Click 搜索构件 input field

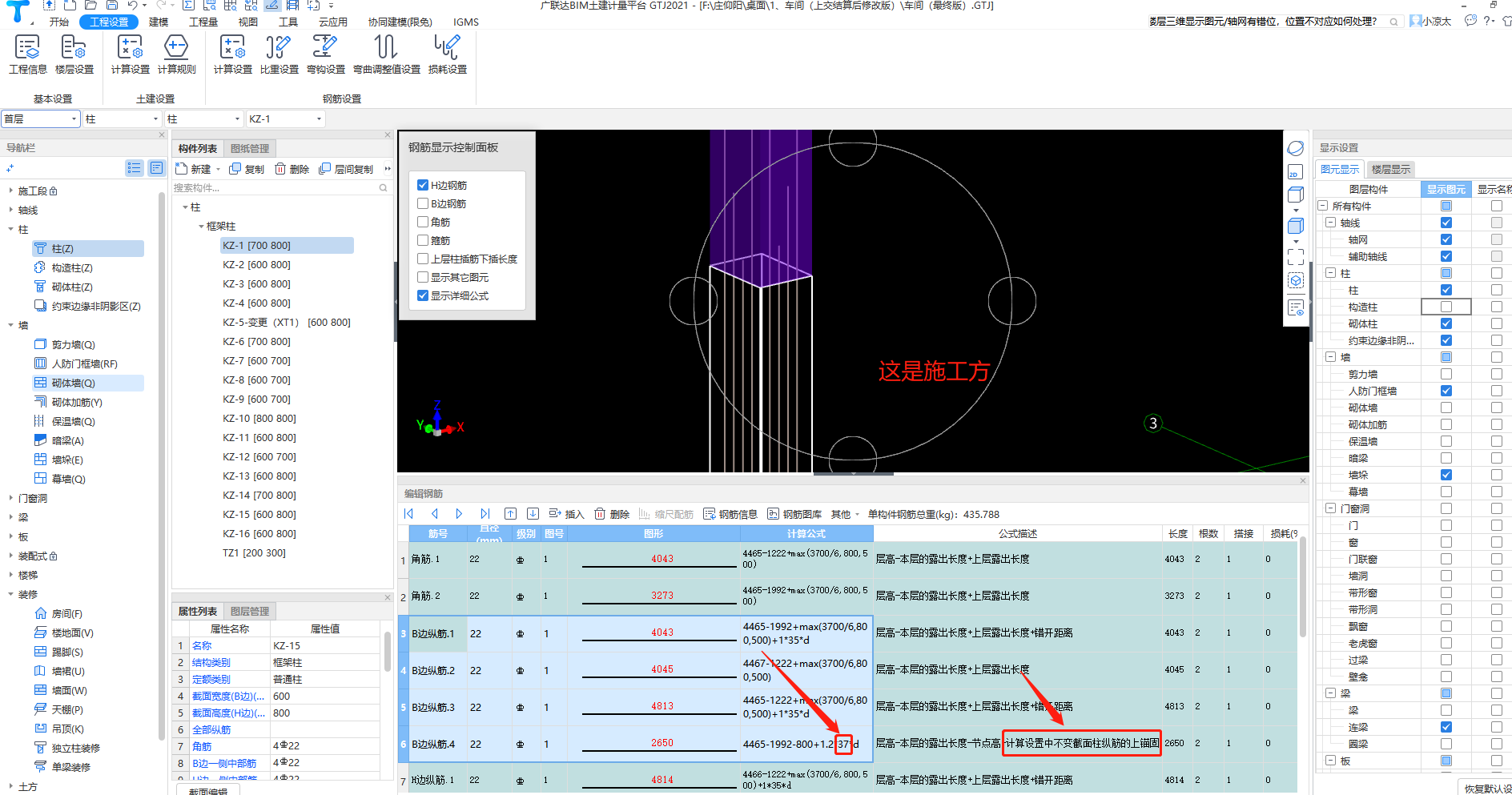[275, 188]
